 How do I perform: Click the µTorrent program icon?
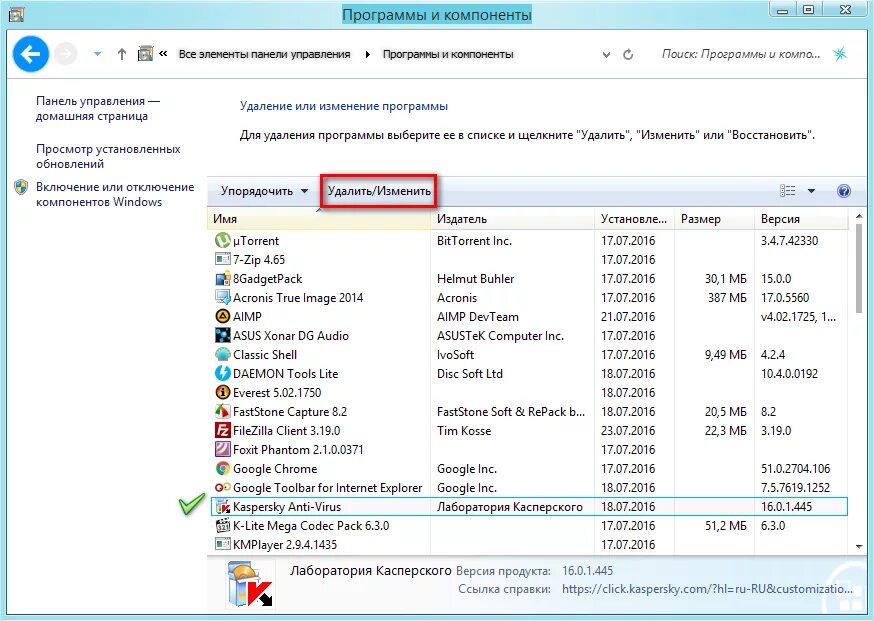222,240
